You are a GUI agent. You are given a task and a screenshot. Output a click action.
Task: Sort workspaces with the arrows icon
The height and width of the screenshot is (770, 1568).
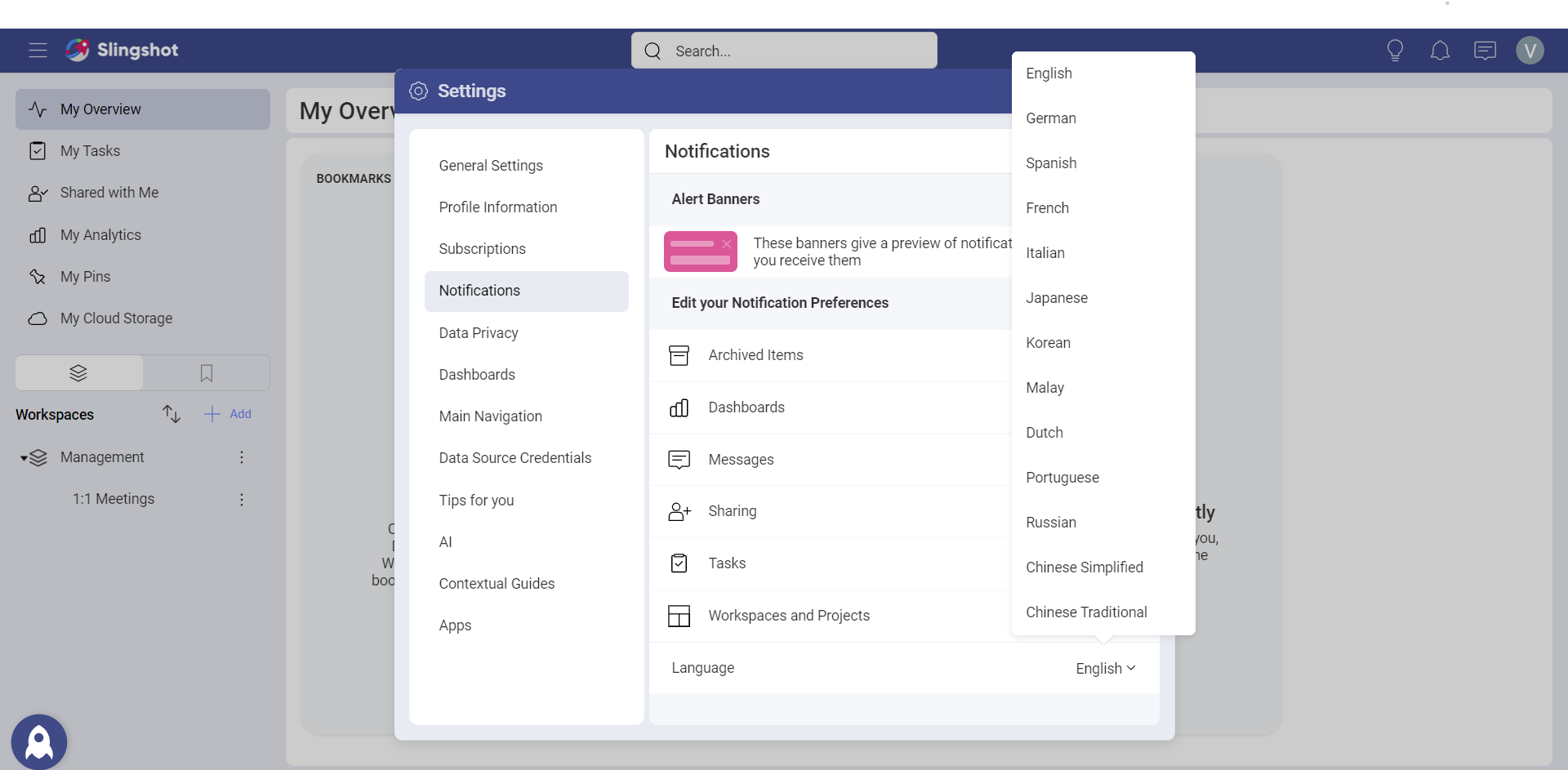(x=171, y=414)
